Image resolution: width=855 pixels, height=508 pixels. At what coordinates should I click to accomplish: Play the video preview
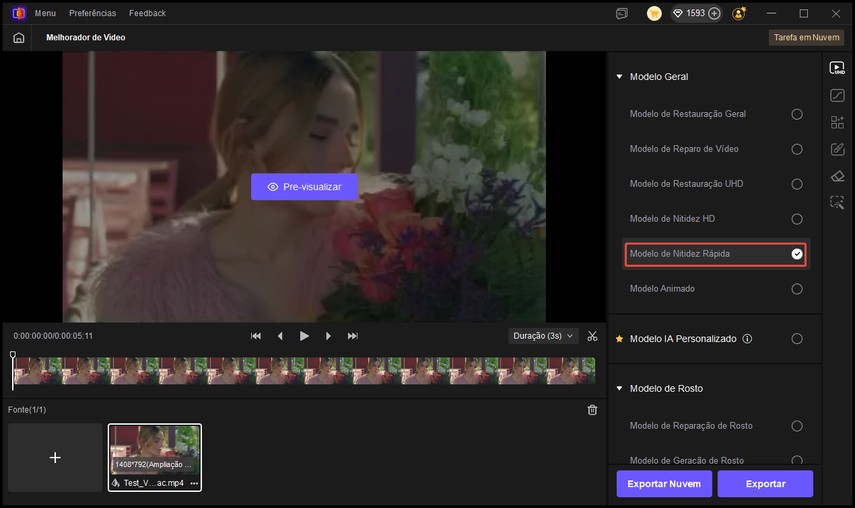(x=304, y=336)
